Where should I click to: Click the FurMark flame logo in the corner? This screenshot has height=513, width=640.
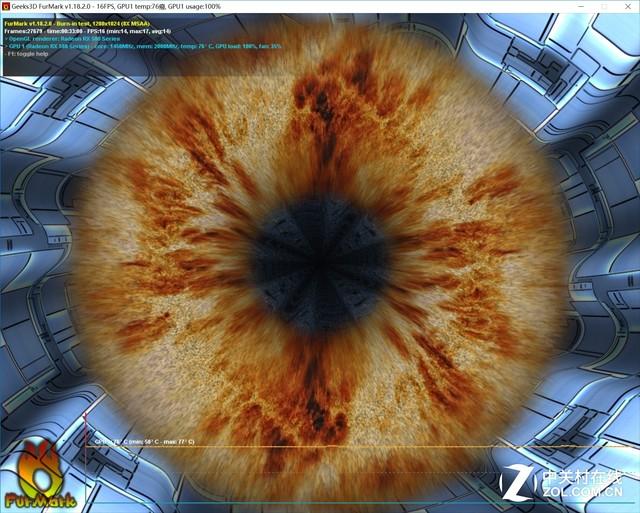[x=40, y=474]
